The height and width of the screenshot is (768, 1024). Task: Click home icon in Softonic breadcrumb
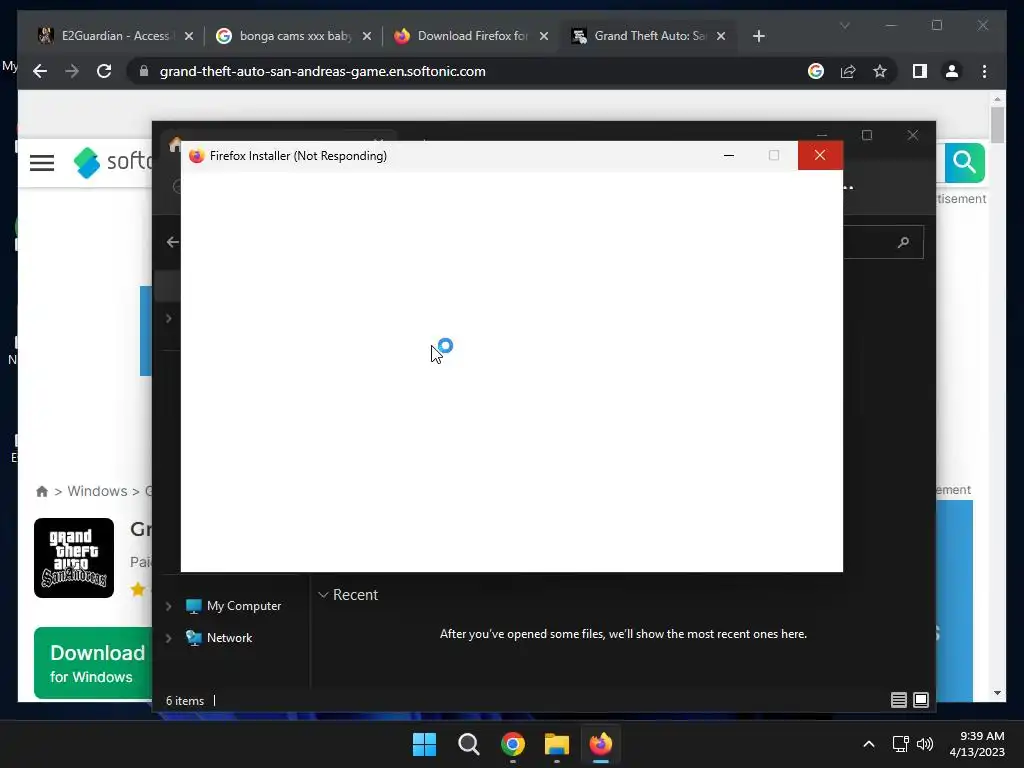(42, 491)
